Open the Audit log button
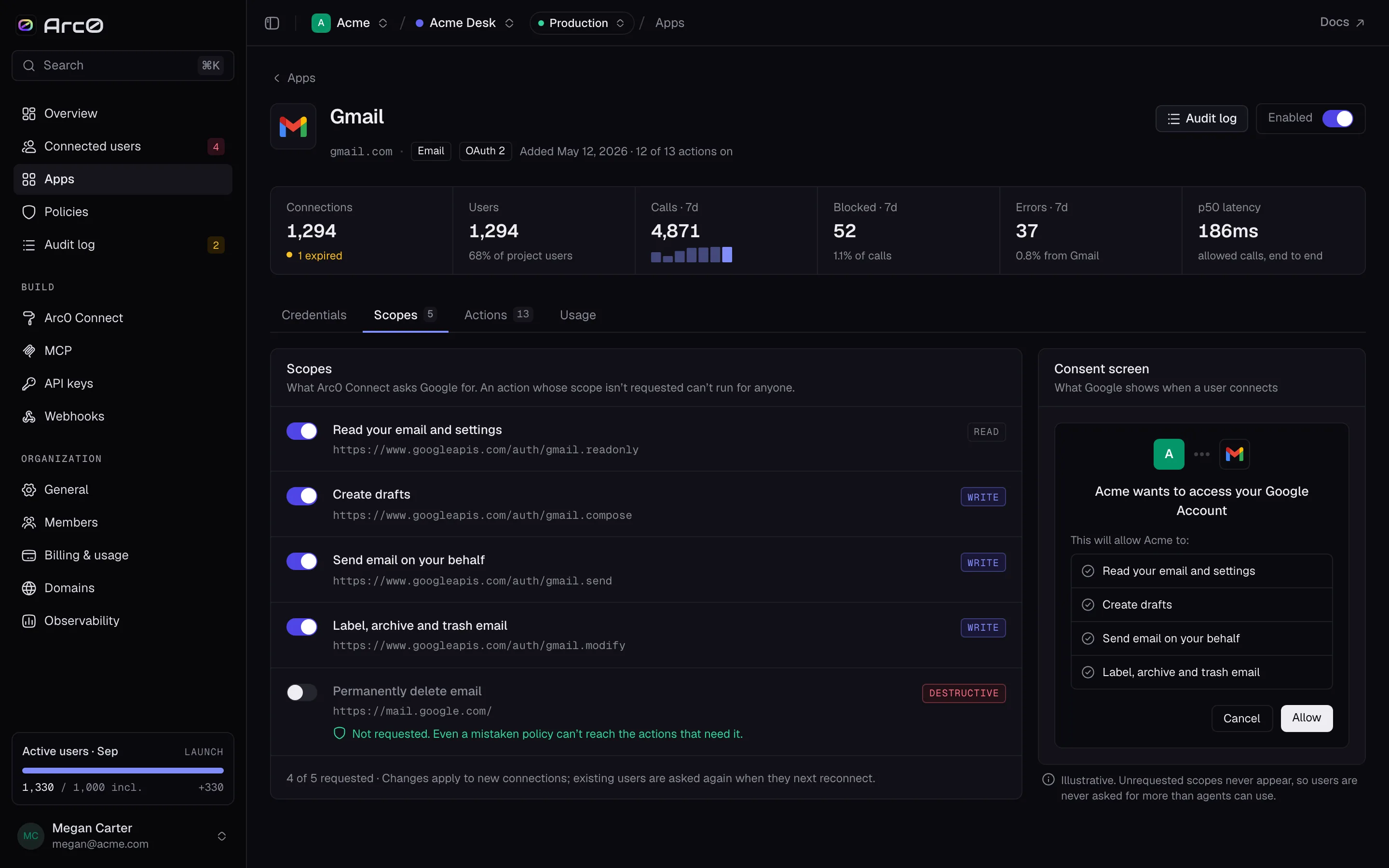Image resolution: width=1389 pixels, height=868 pixels. click(x=1201, y=118)
